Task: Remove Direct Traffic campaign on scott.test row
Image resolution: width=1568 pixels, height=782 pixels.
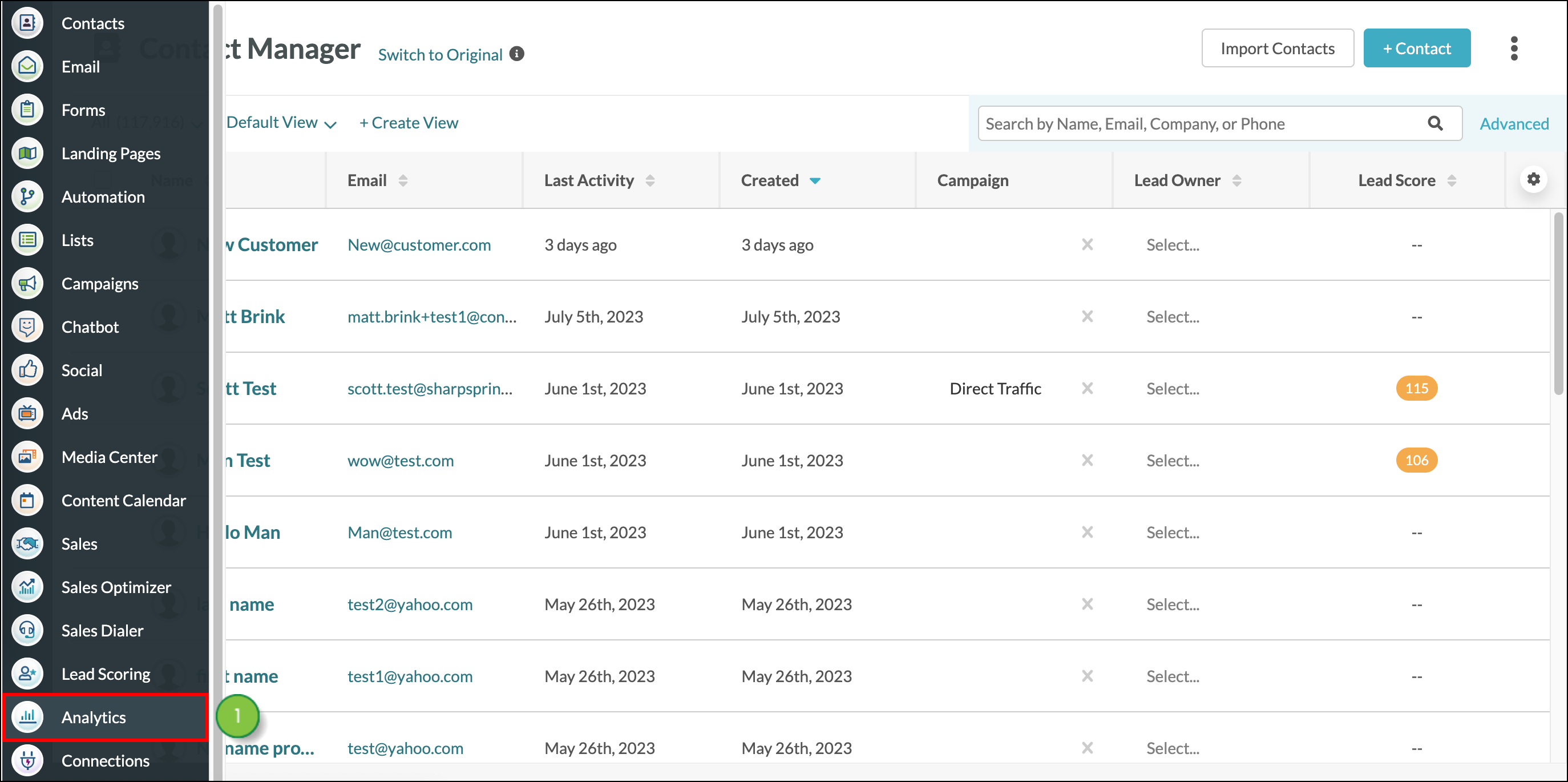Action: [x=1087, y=389]
